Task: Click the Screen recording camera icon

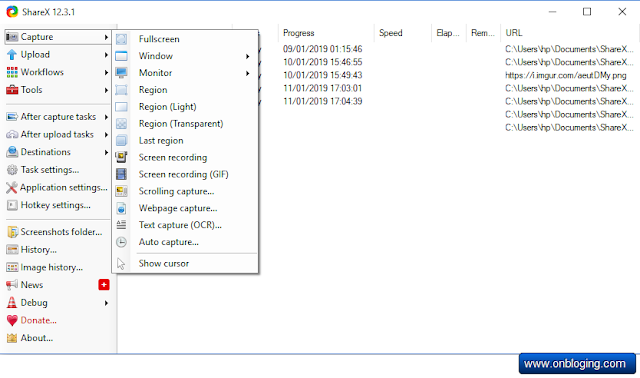Action: [121, 158]
